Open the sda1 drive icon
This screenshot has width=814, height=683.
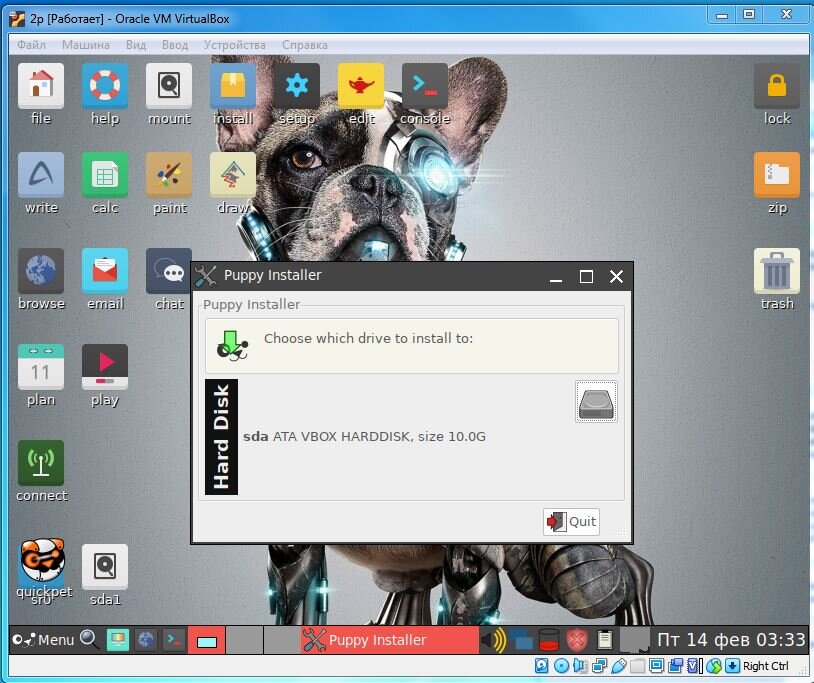click(105, 567)
